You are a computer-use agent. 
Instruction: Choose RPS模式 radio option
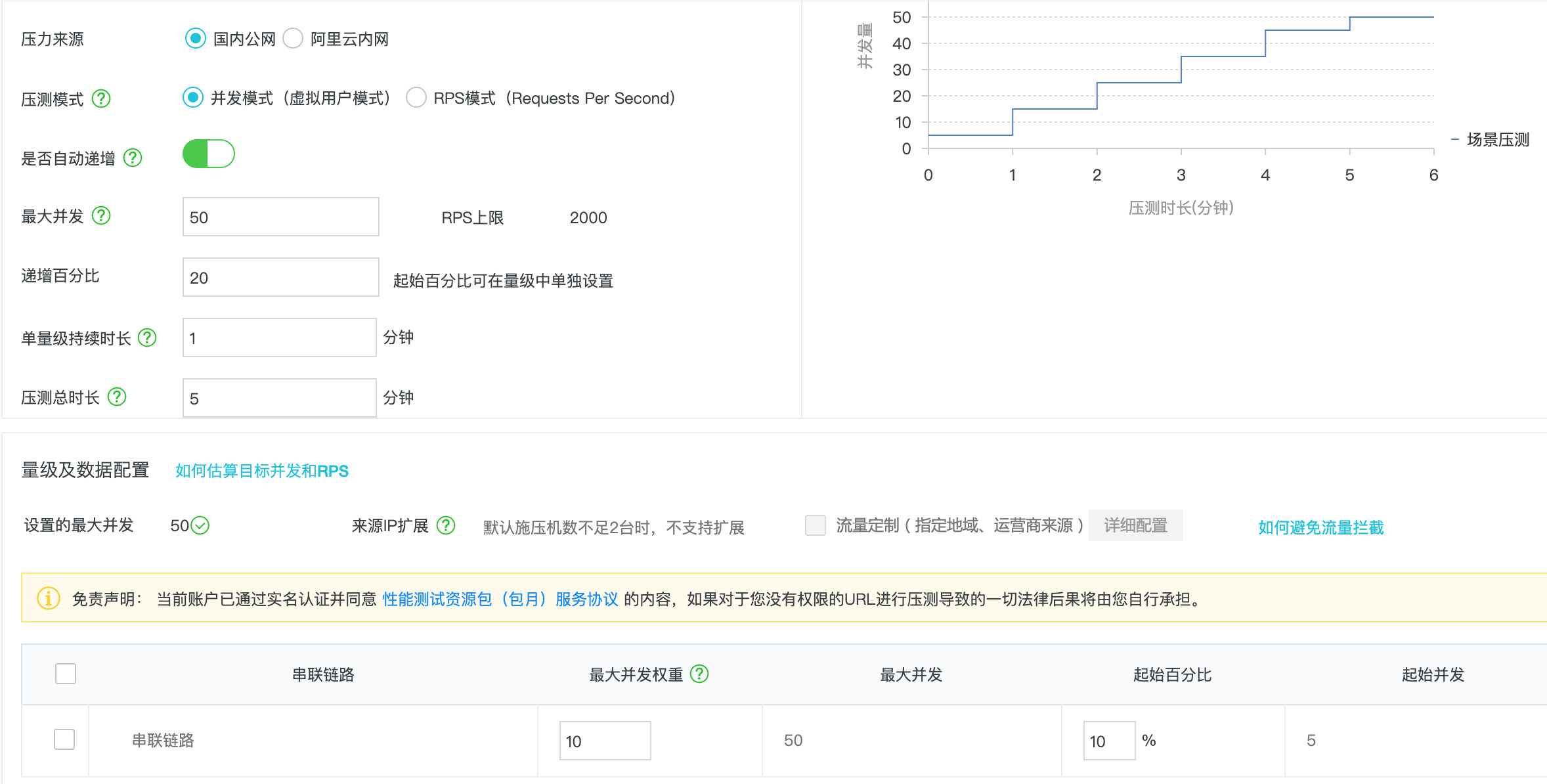(x=416, y=98)
